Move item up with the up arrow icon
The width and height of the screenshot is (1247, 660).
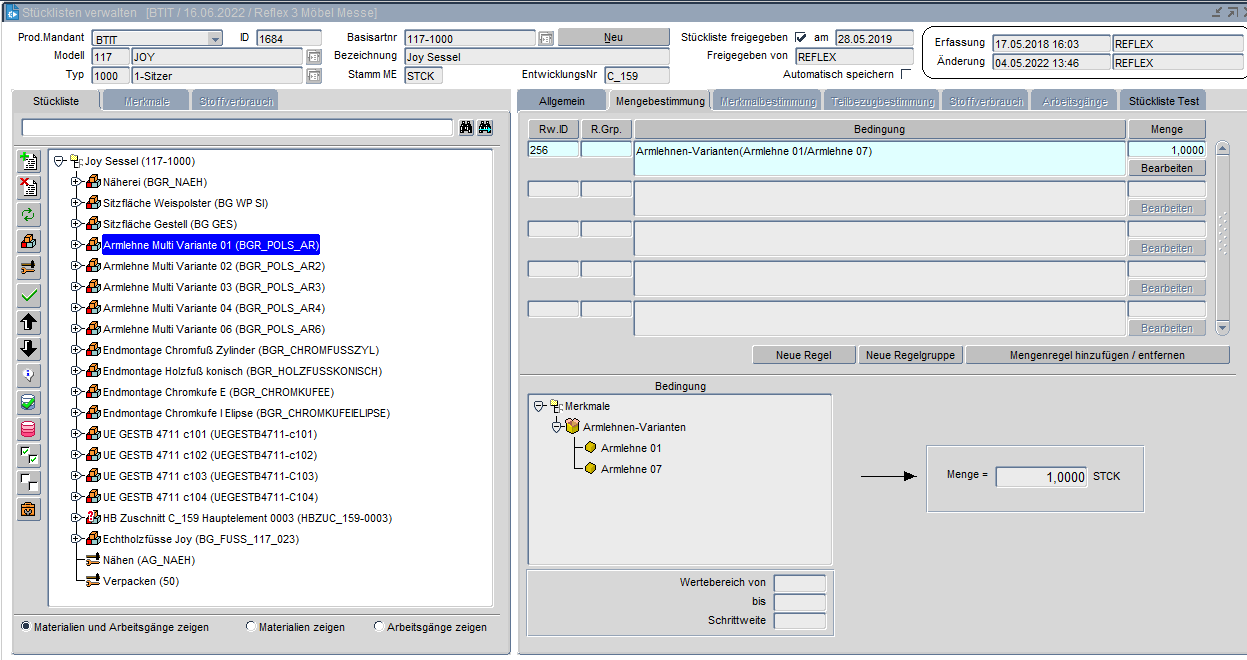tap(29, 322)
